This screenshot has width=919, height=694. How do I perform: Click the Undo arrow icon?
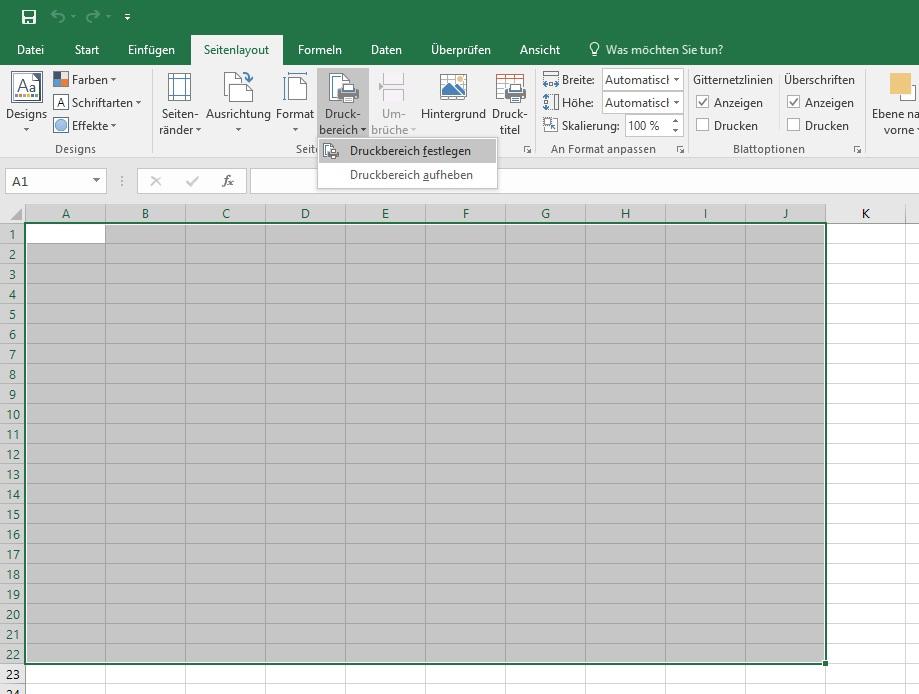tap(58, 16)
